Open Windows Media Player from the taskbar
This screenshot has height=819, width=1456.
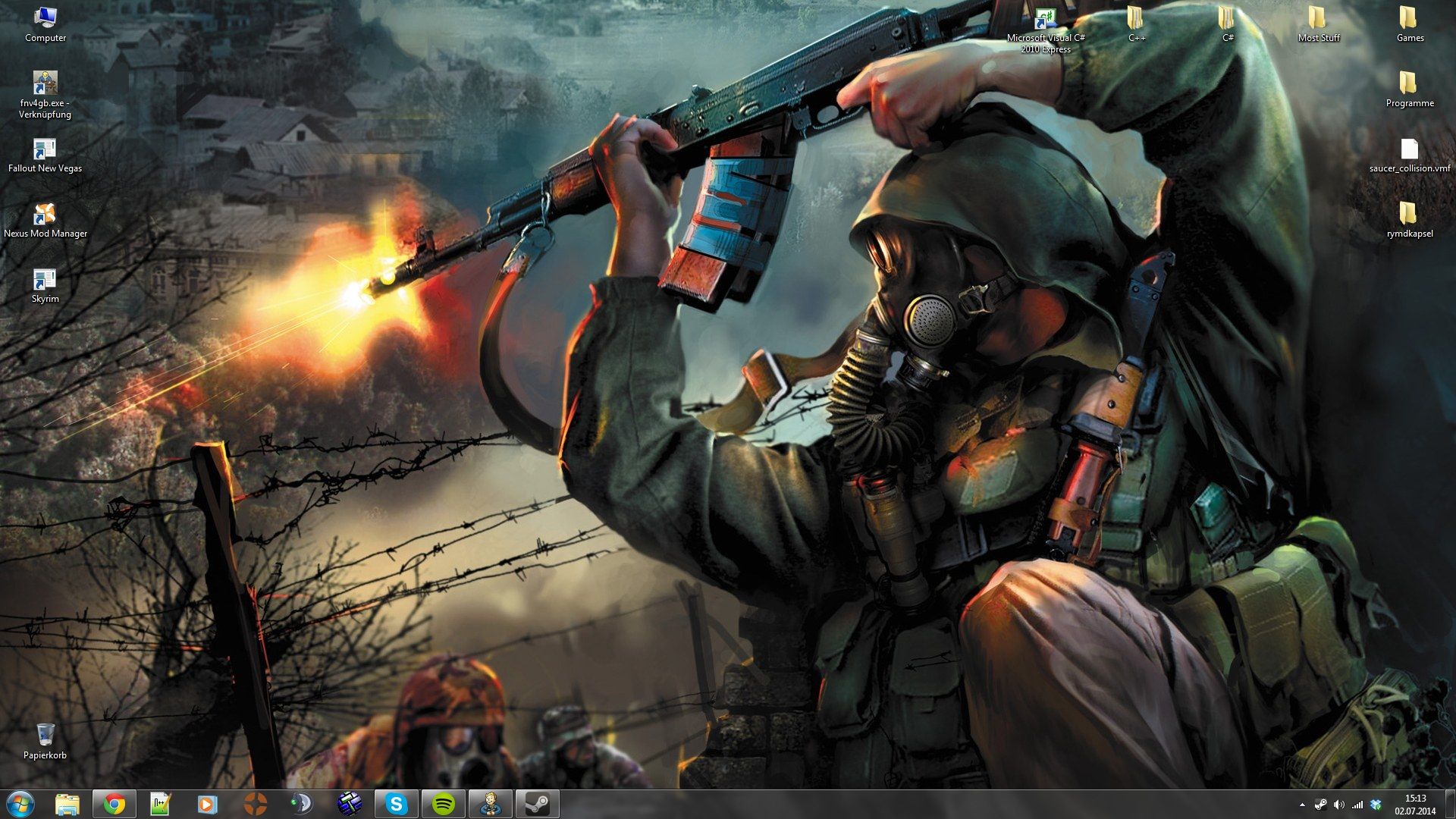(x=208, y=804)
